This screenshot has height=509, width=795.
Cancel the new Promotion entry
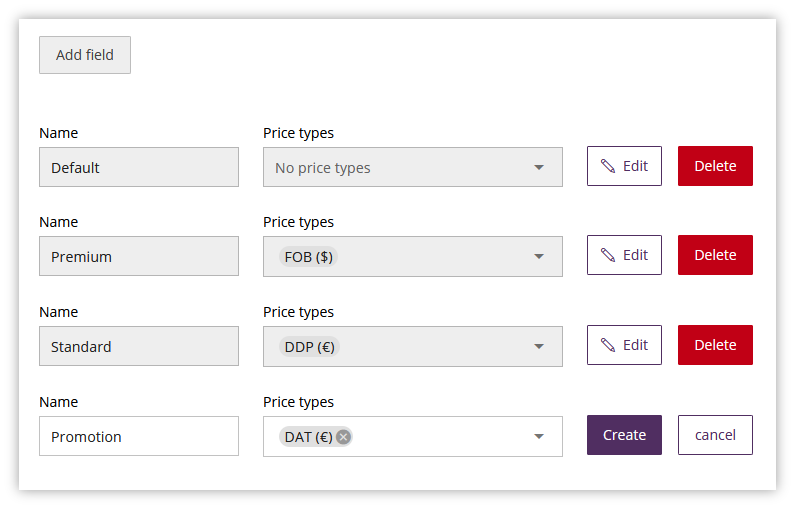click(715, 435)
